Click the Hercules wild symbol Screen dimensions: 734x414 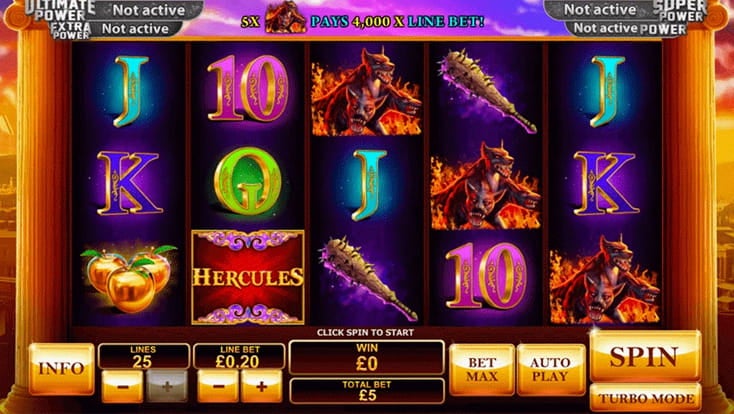point(248,277)
